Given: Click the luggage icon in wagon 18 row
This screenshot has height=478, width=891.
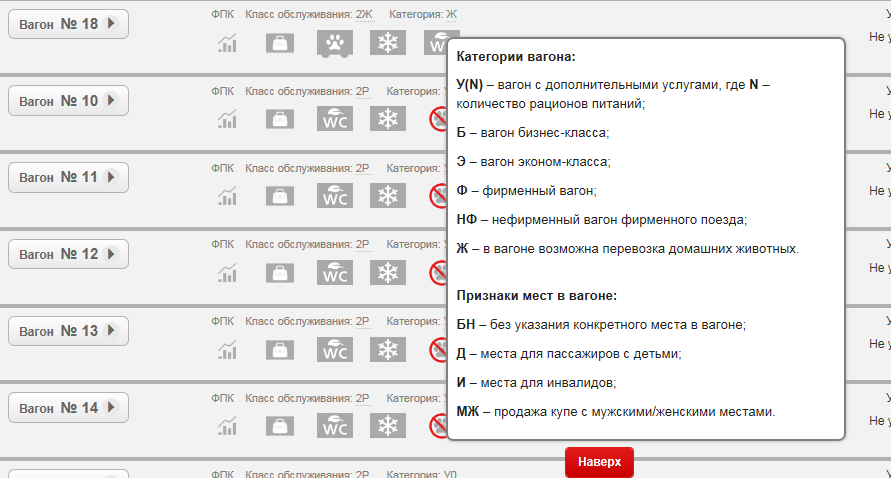Looking at the screenshot, I should pos(280,43).
